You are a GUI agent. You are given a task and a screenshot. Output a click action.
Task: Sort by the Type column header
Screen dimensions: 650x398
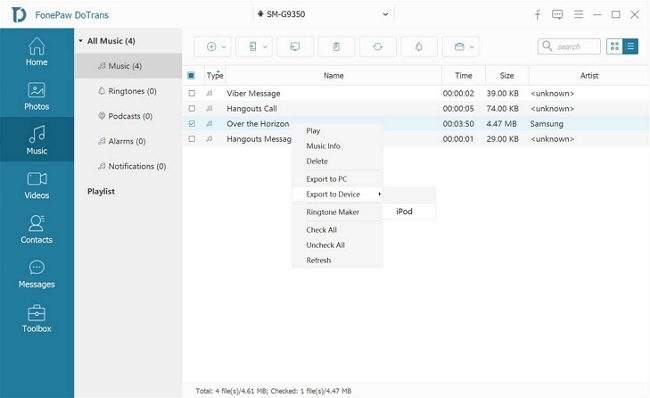click(215, 75)
